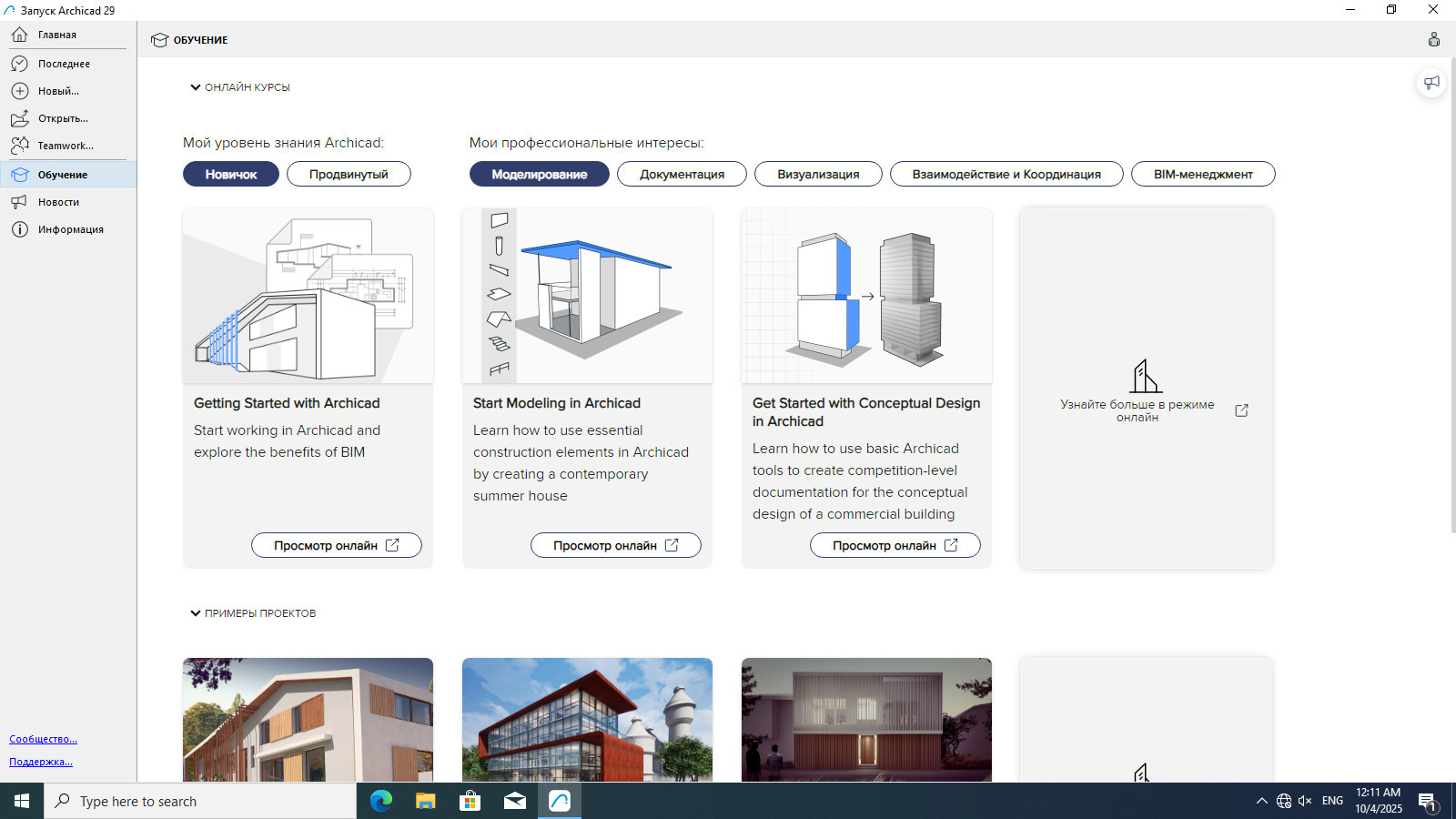Click Просмотр онлайн under Start Modeling in Archicad

point(616,545)
